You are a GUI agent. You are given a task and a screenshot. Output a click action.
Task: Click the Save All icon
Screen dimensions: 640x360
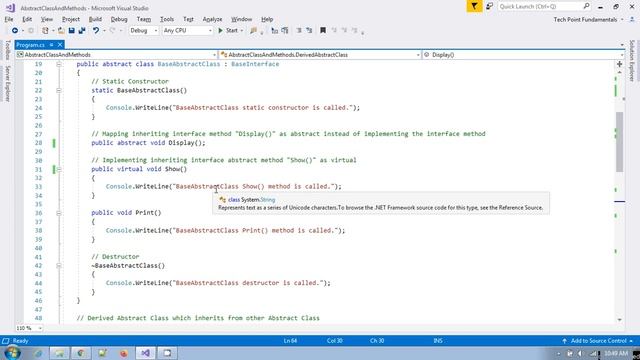[82, 31]
